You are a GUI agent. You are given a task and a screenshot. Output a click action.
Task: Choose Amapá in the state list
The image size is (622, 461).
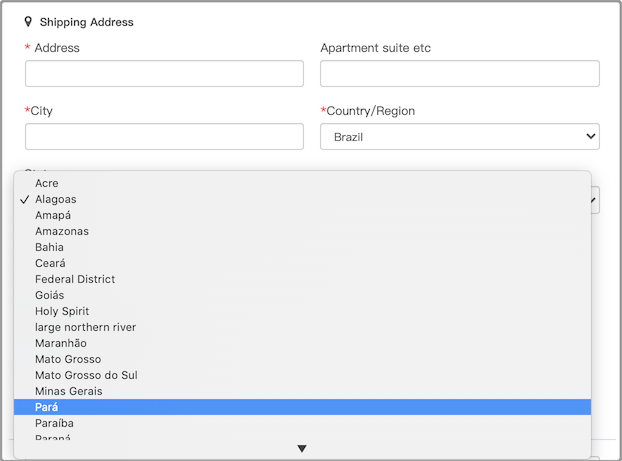55,215
